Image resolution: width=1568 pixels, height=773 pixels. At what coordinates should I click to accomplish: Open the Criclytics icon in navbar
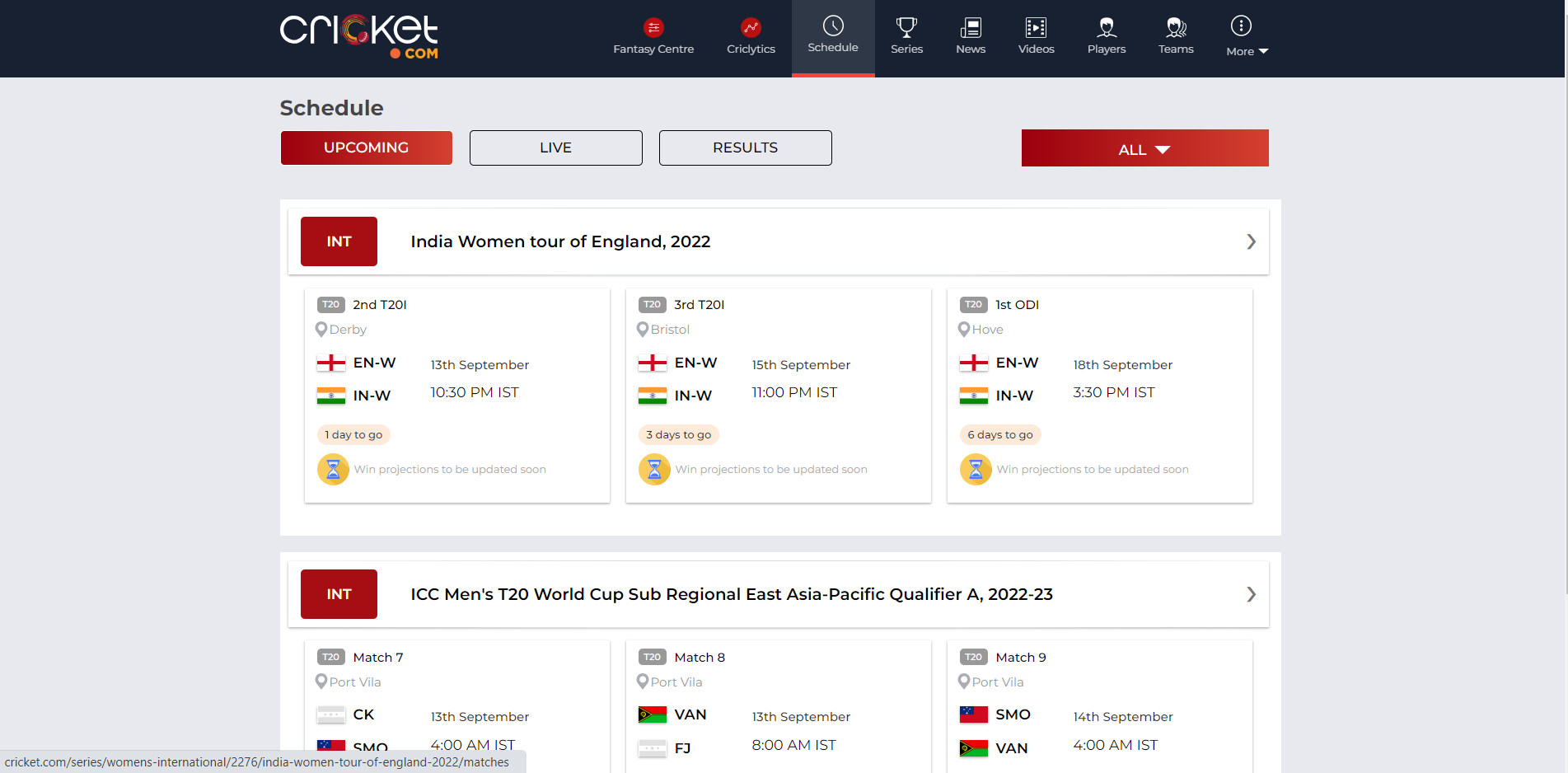point(751,27)
